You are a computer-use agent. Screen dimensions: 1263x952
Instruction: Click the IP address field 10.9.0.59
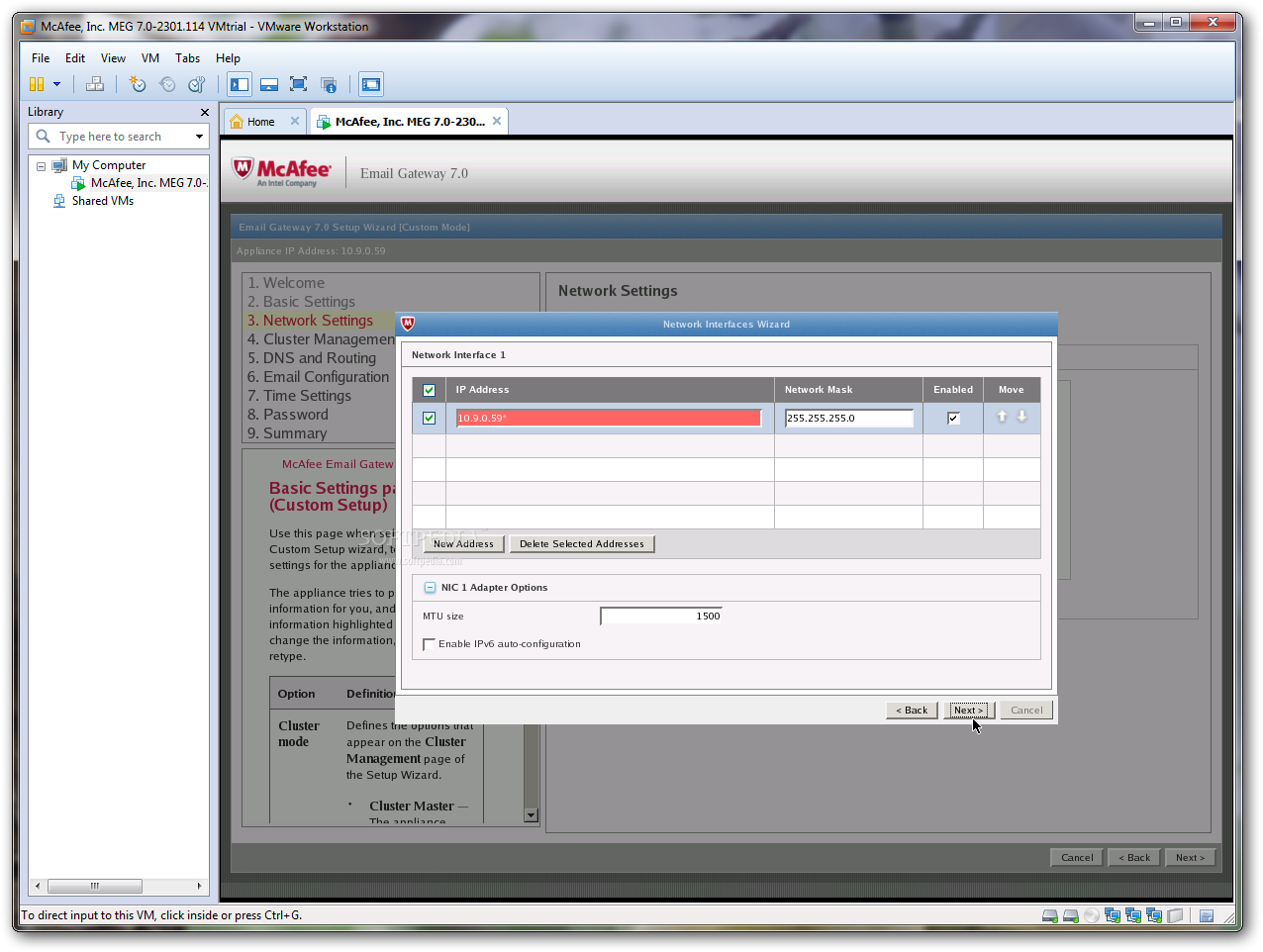click(609, 418)
